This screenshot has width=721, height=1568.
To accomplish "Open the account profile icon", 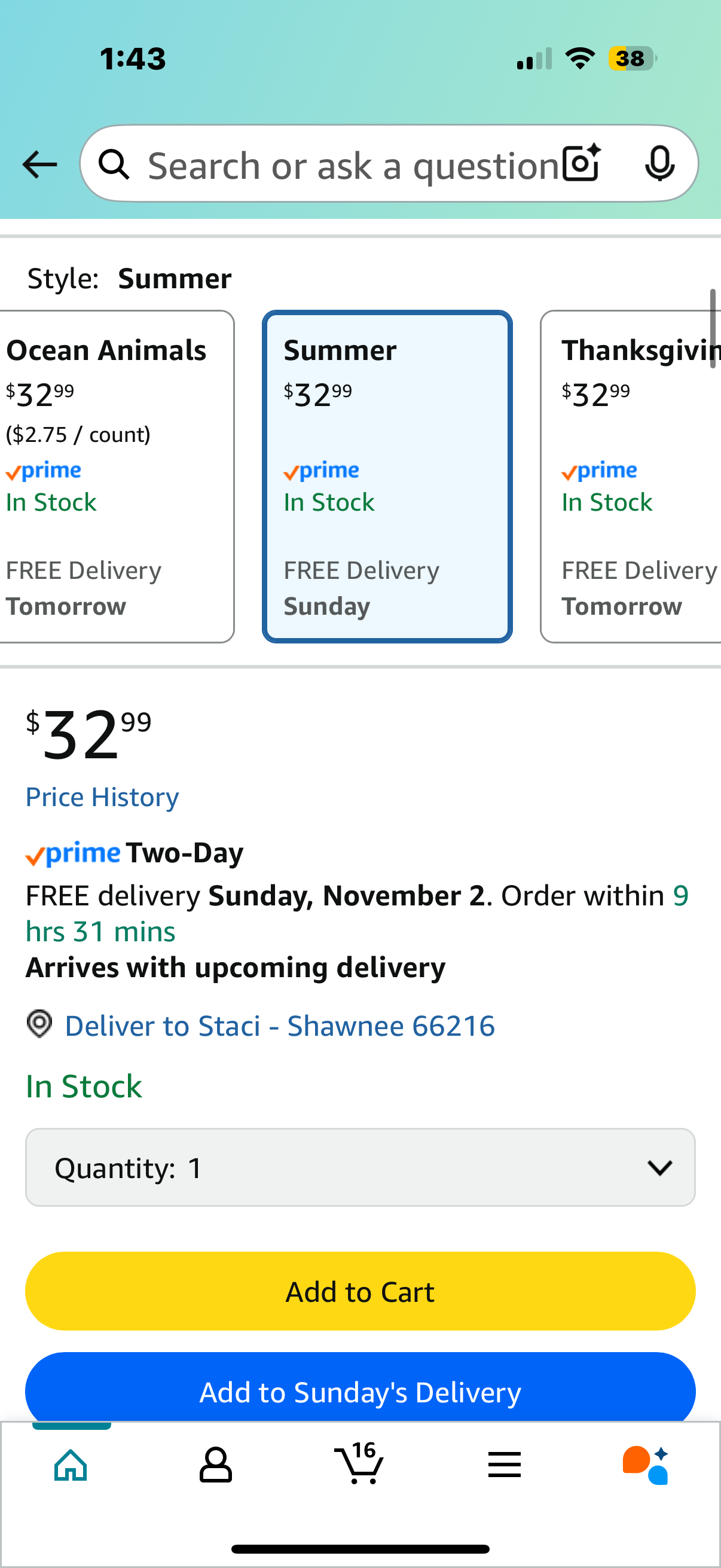I will [x=215, y=1464].
